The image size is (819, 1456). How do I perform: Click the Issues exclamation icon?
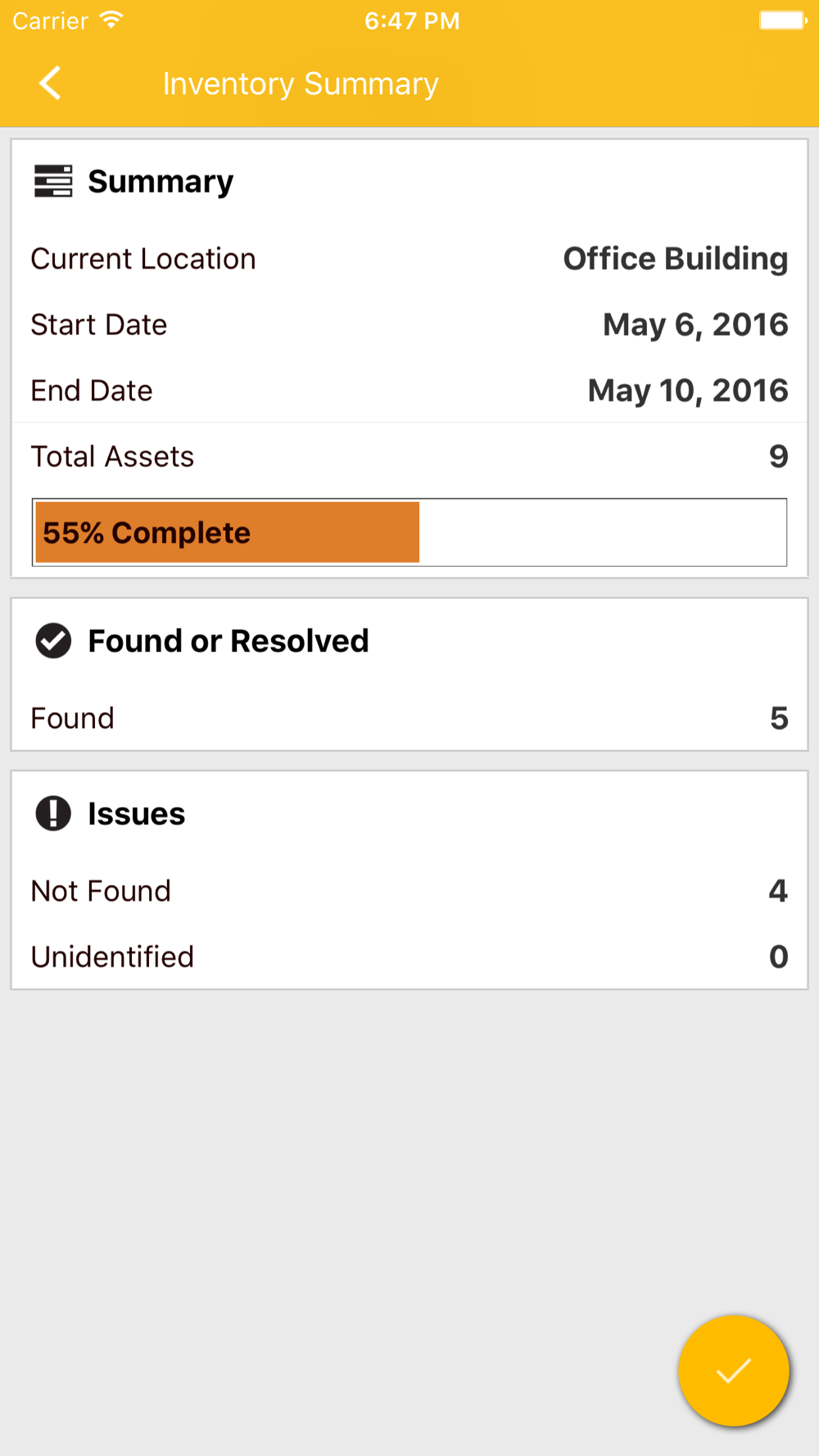click(53, 813)
